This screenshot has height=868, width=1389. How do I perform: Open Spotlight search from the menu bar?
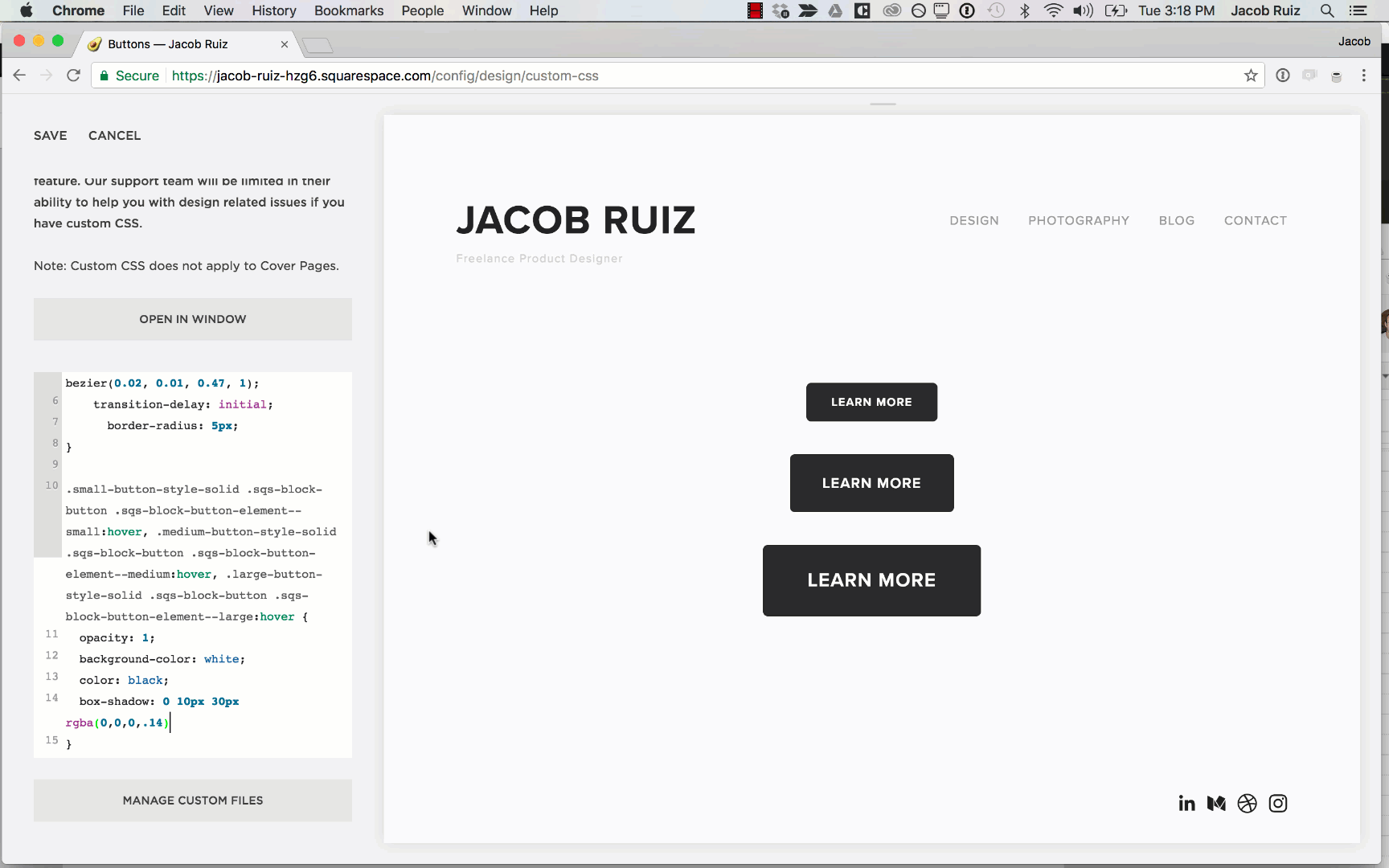[1327, 10]
